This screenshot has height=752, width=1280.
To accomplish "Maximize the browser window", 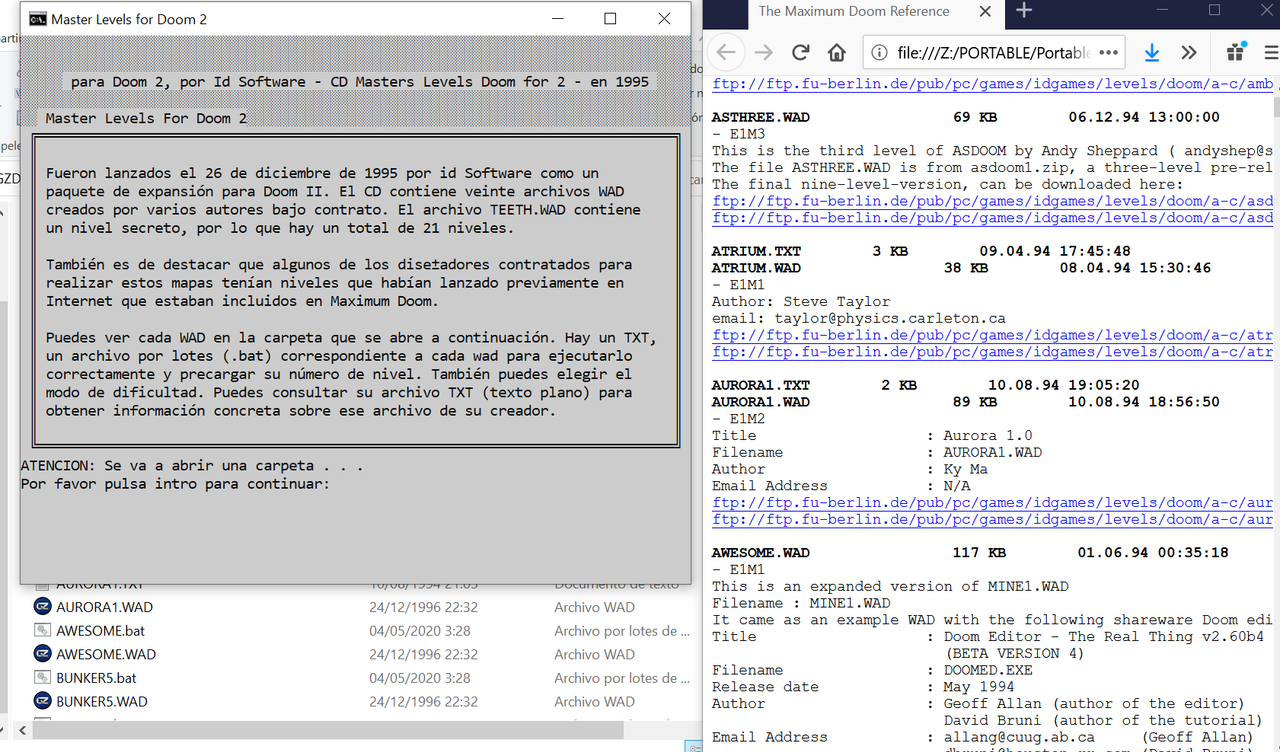I will click(1214, 11).
